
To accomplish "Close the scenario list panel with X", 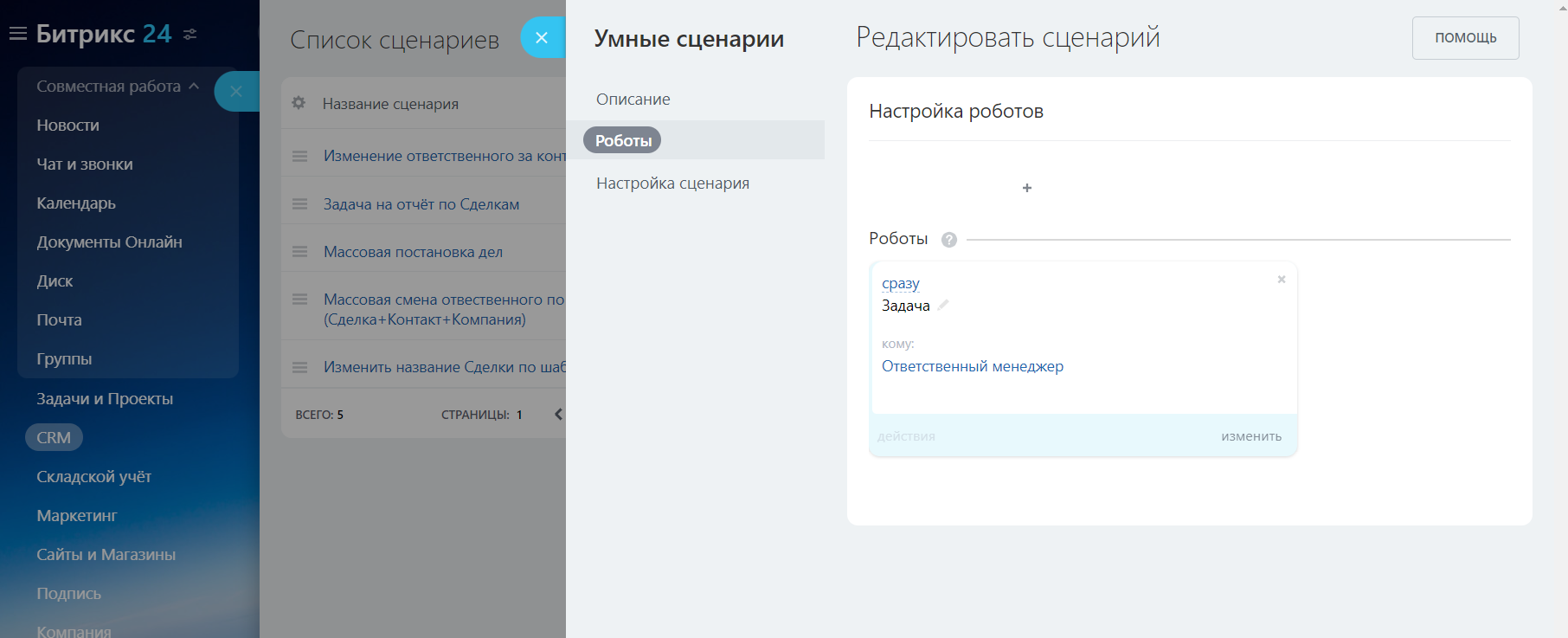I will [542, 38].
